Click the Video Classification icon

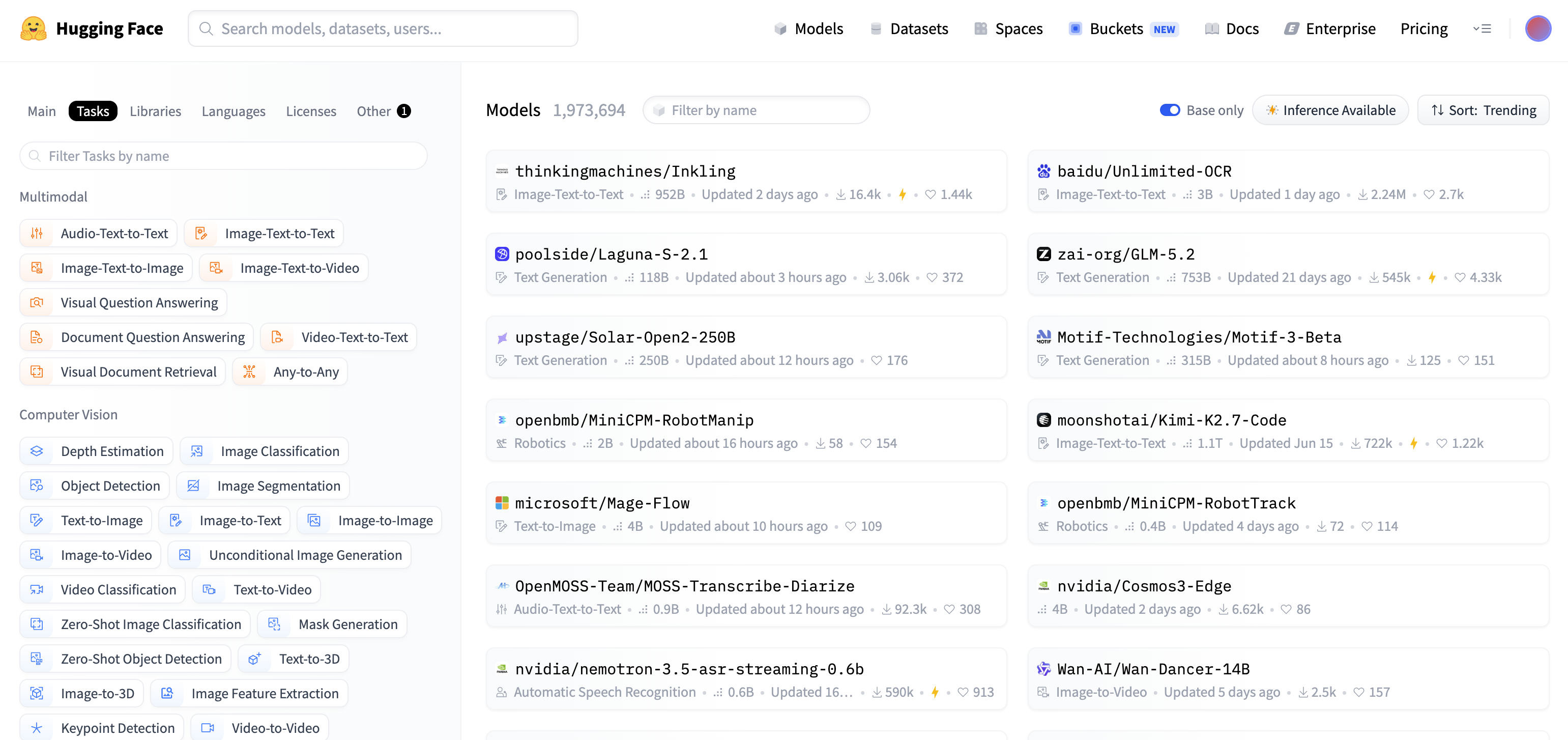(37, 589)
